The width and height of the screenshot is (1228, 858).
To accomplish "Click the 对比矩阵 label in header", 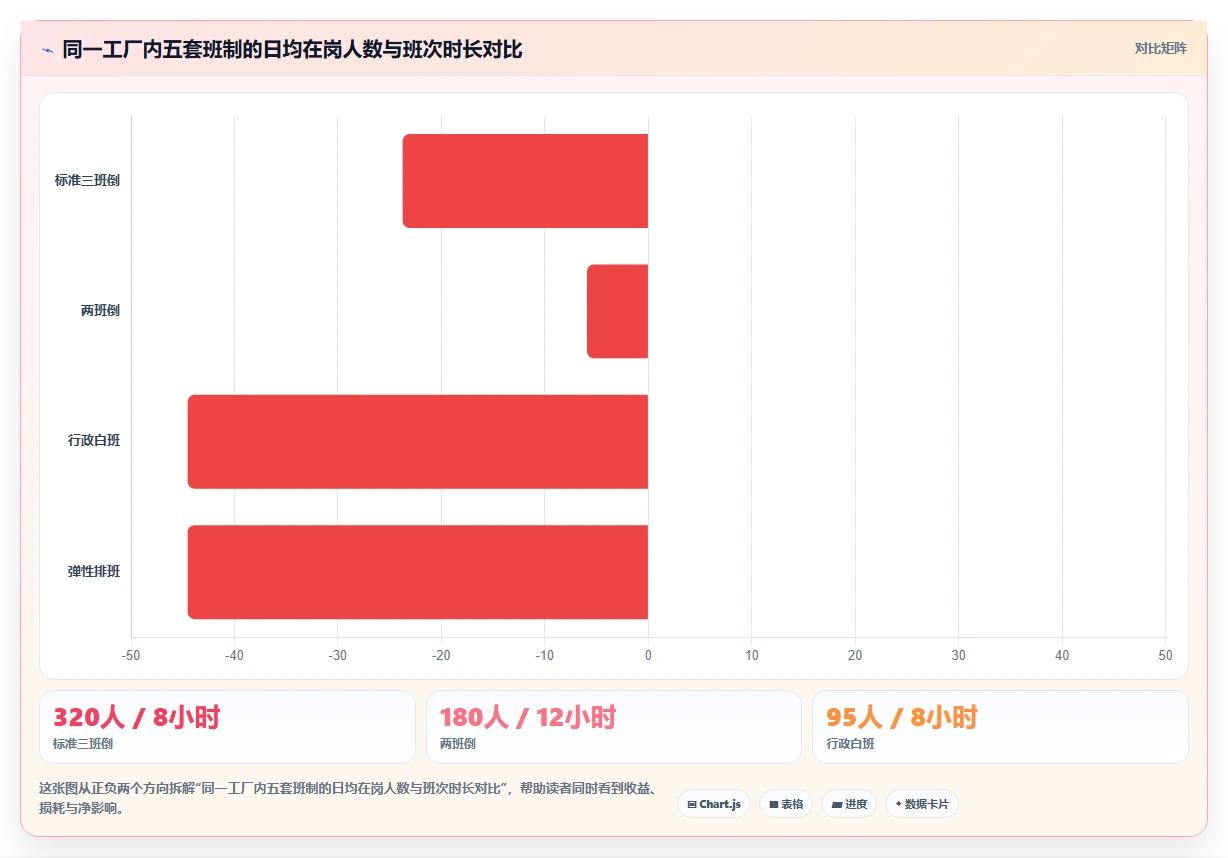I will 1160,48.
